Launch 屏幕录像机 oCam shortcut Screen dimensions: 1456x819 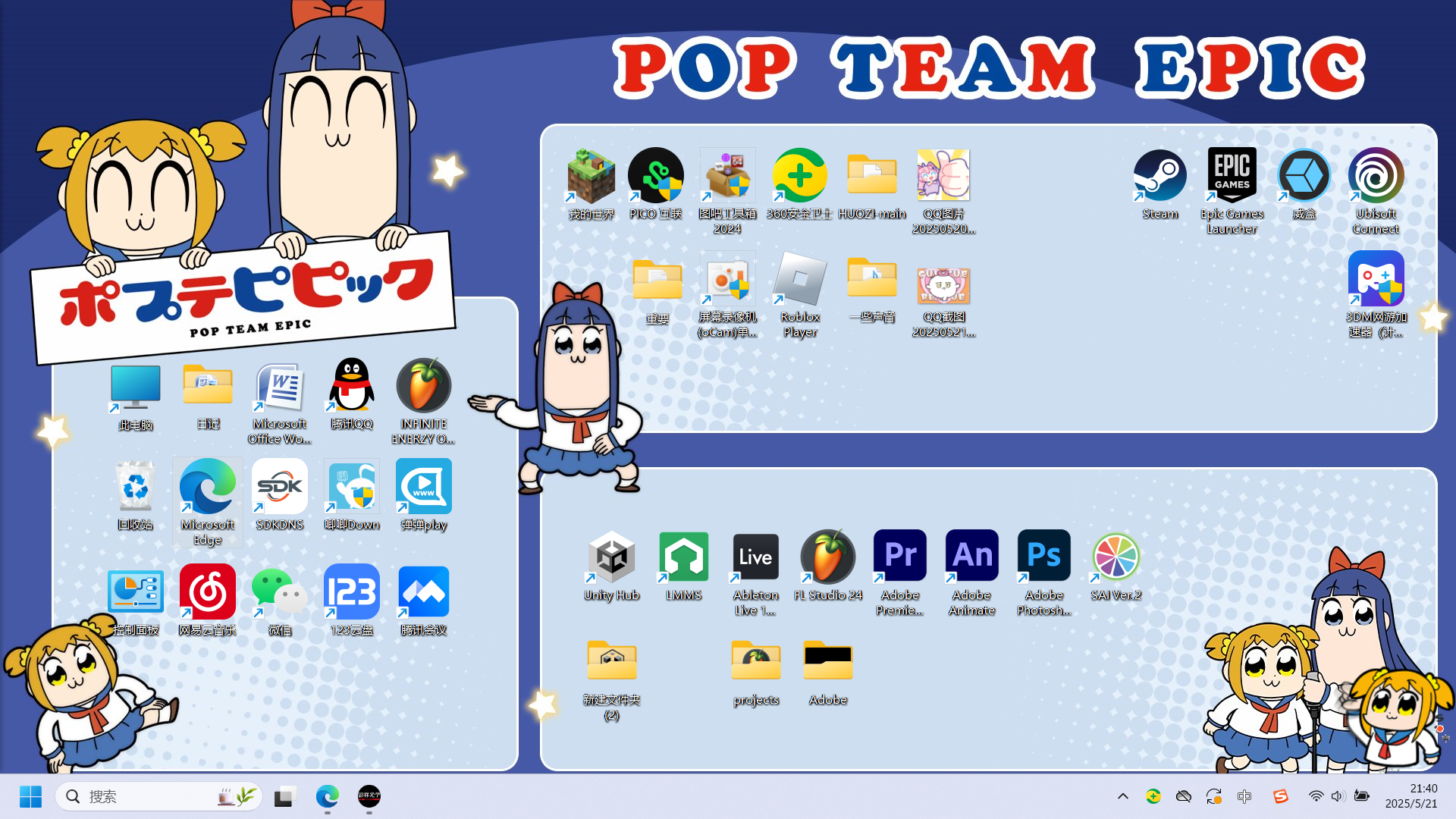pos(727,294)
